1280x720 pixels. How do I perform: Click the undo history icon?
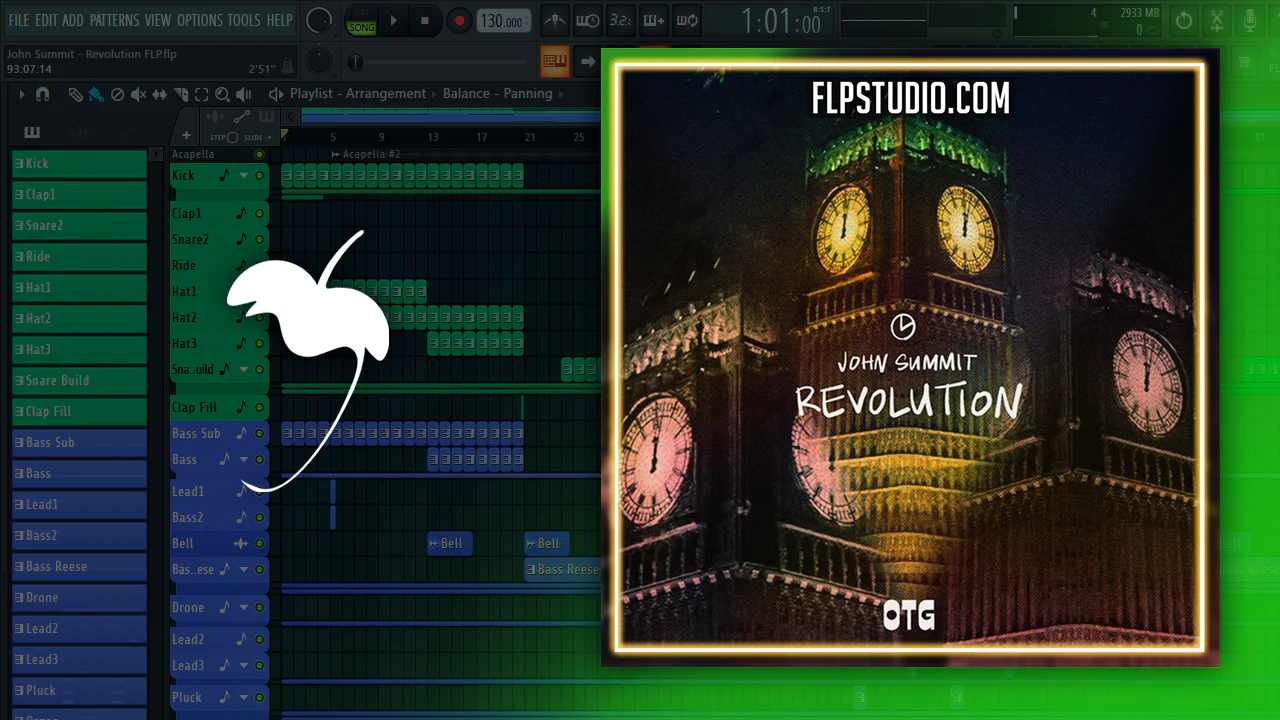1184,20
